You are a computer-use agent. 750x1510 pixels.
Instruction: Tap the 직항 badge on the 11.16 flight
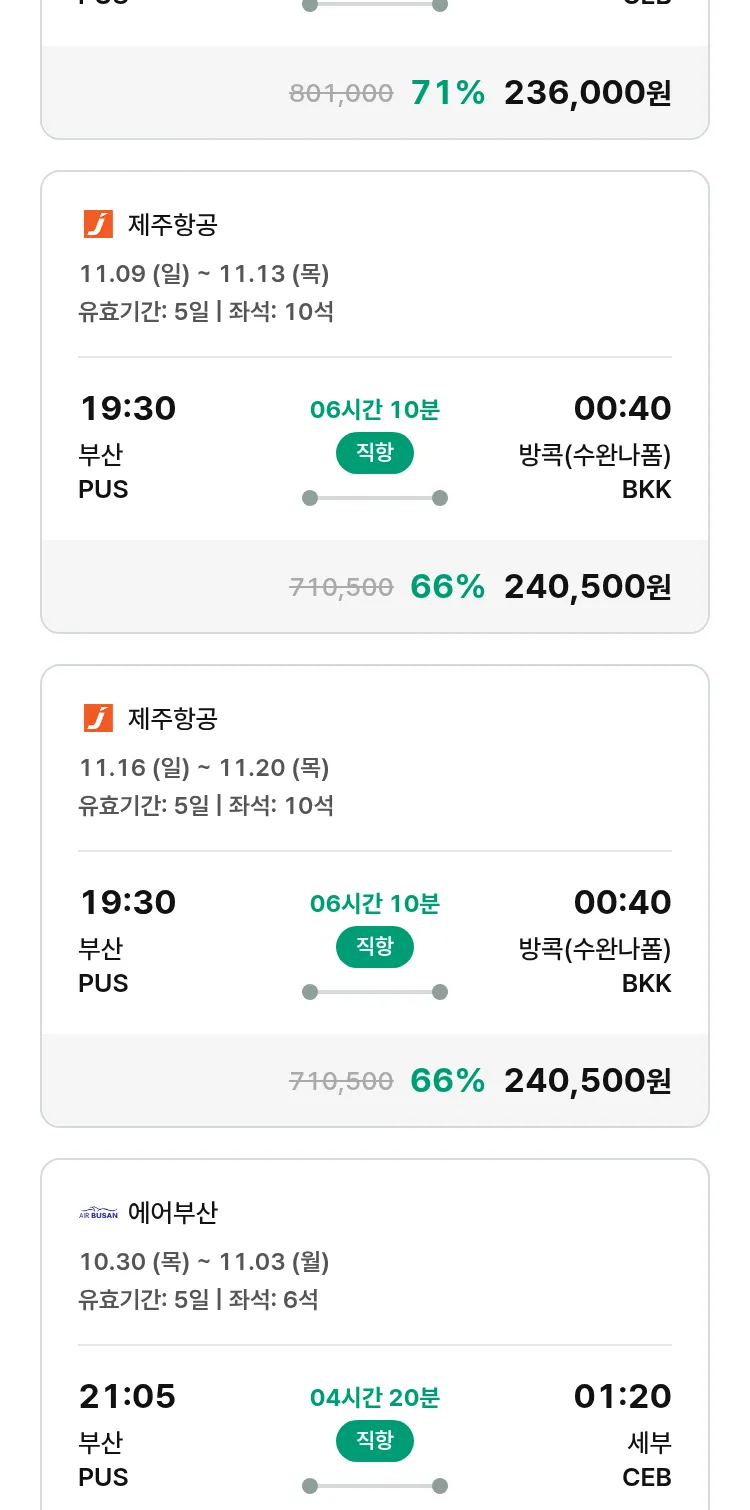[374, 947]
